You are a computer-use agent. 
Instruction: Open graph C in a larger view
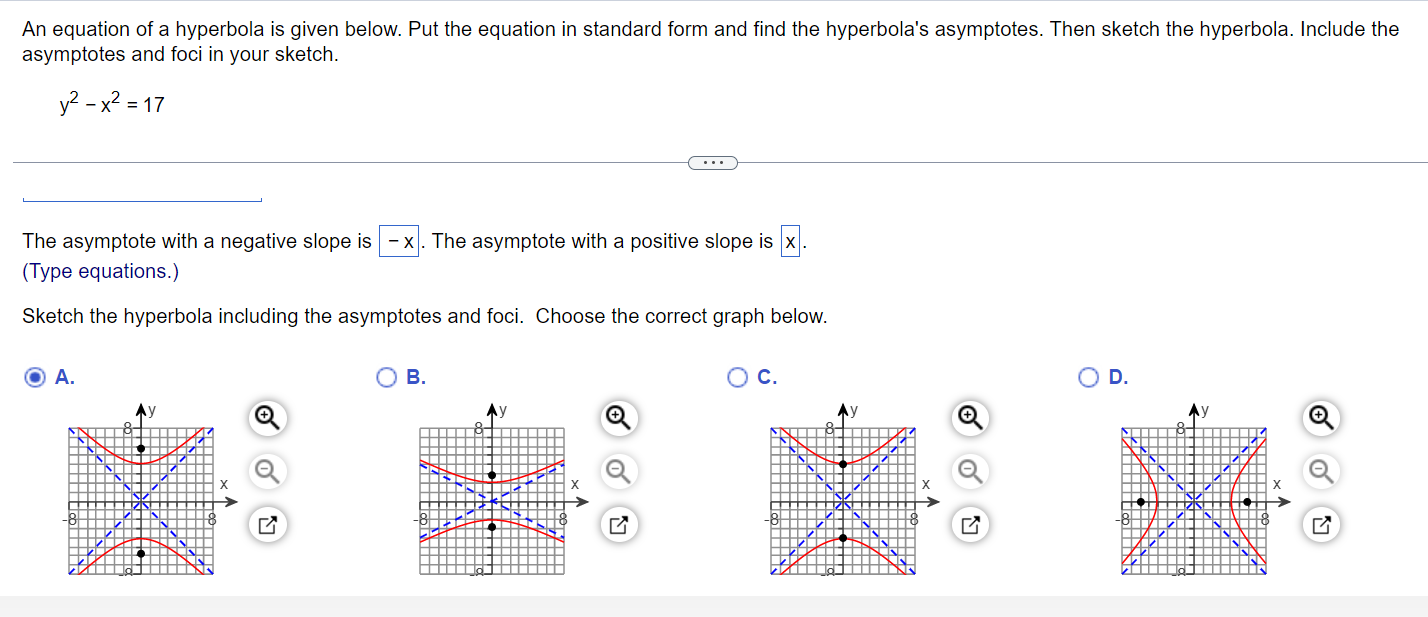click(968, 524)
